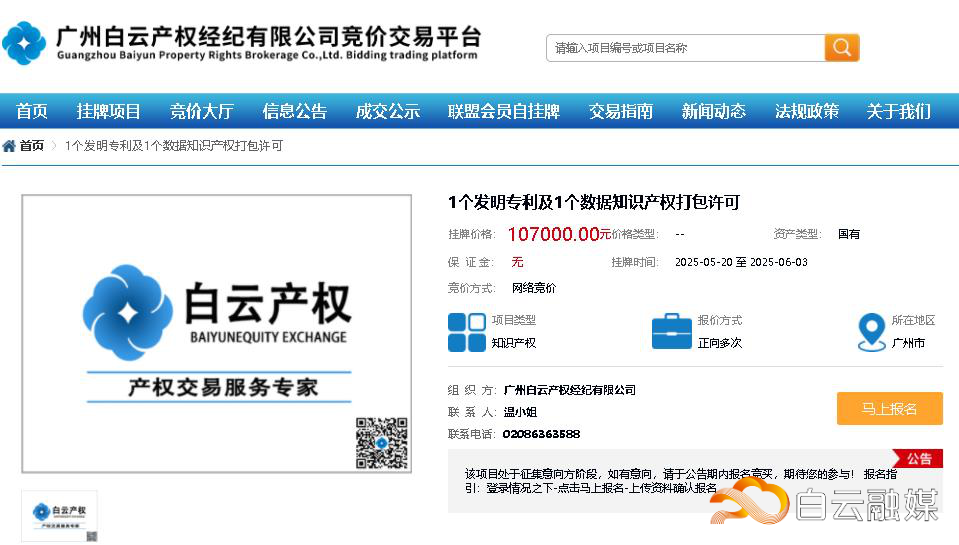Click the project title heading

click(x=594, y=202)
